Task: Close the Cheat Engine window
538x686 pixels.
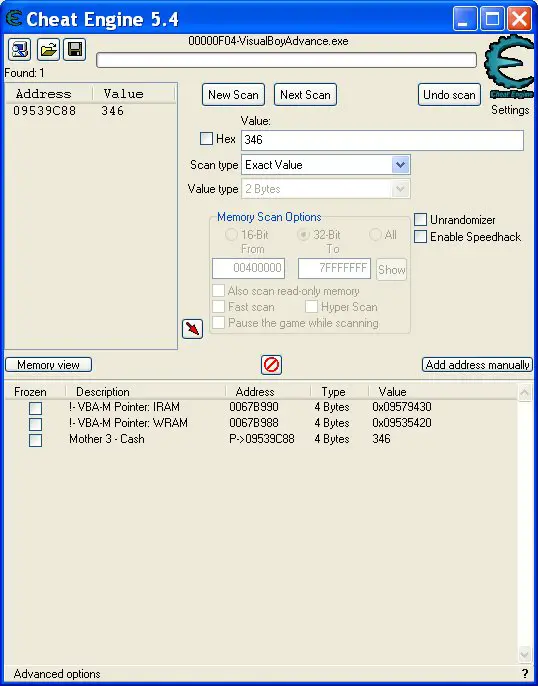Action: (x=519, y=18)
